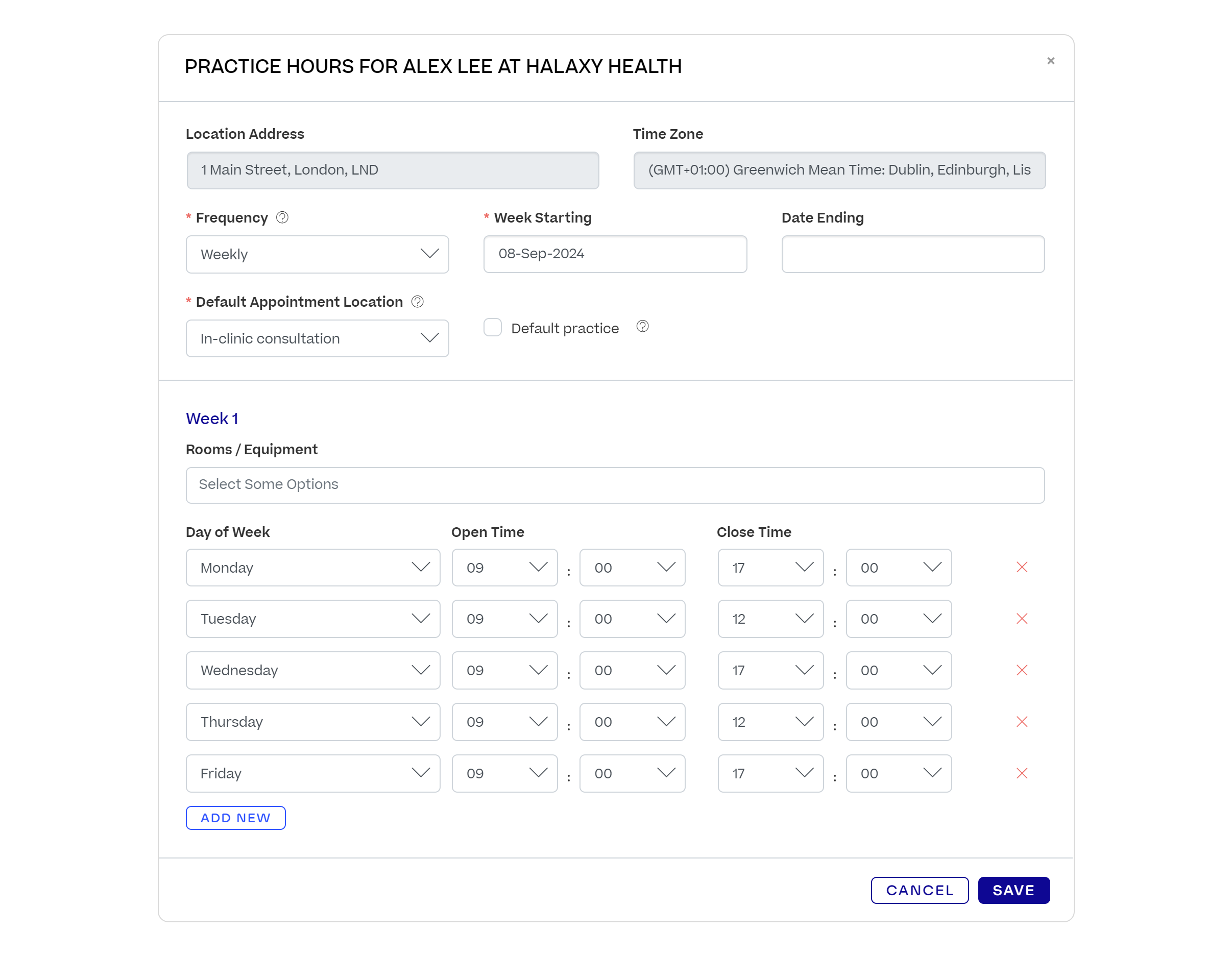Delete the Monday hours row
This screenshot has height=957, width=1232.
1022,568
